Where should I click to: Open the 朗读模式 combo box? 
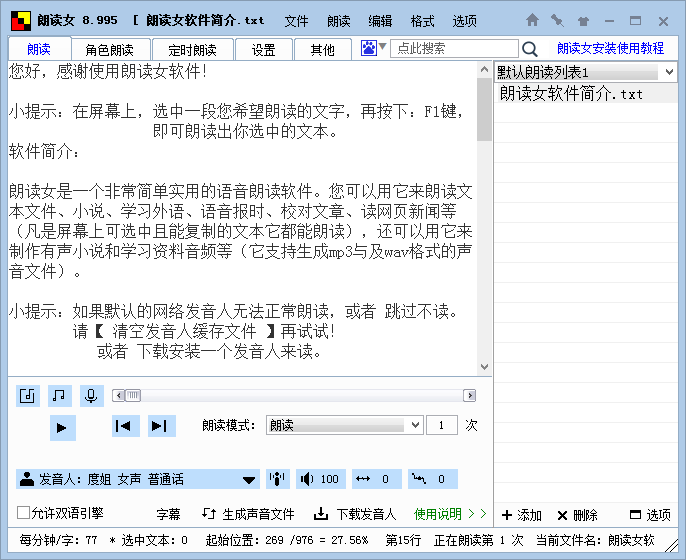coord(345,425)
